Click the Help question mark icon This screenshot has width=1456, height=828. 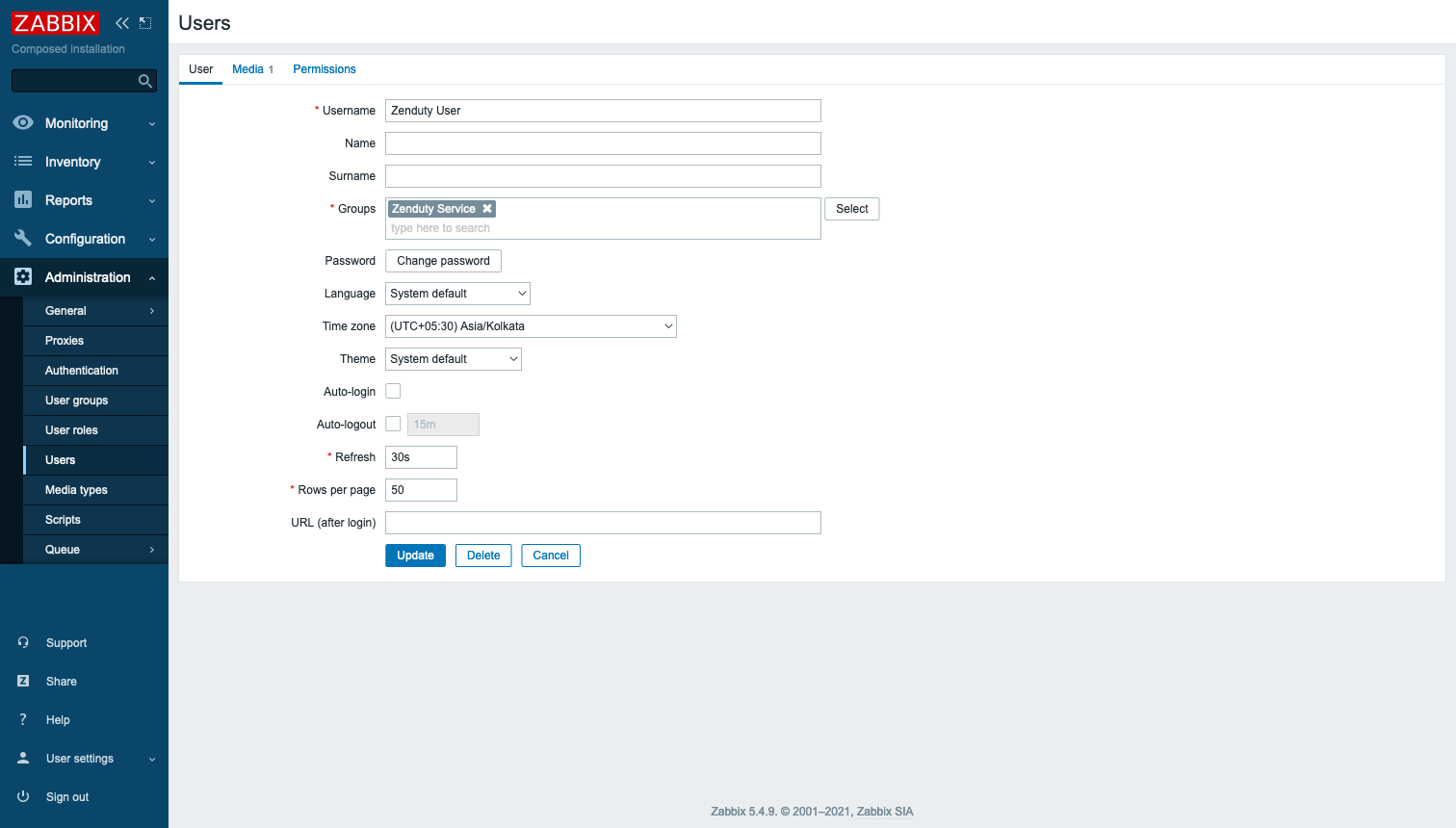pyautogui.click(x=23, y=719)
